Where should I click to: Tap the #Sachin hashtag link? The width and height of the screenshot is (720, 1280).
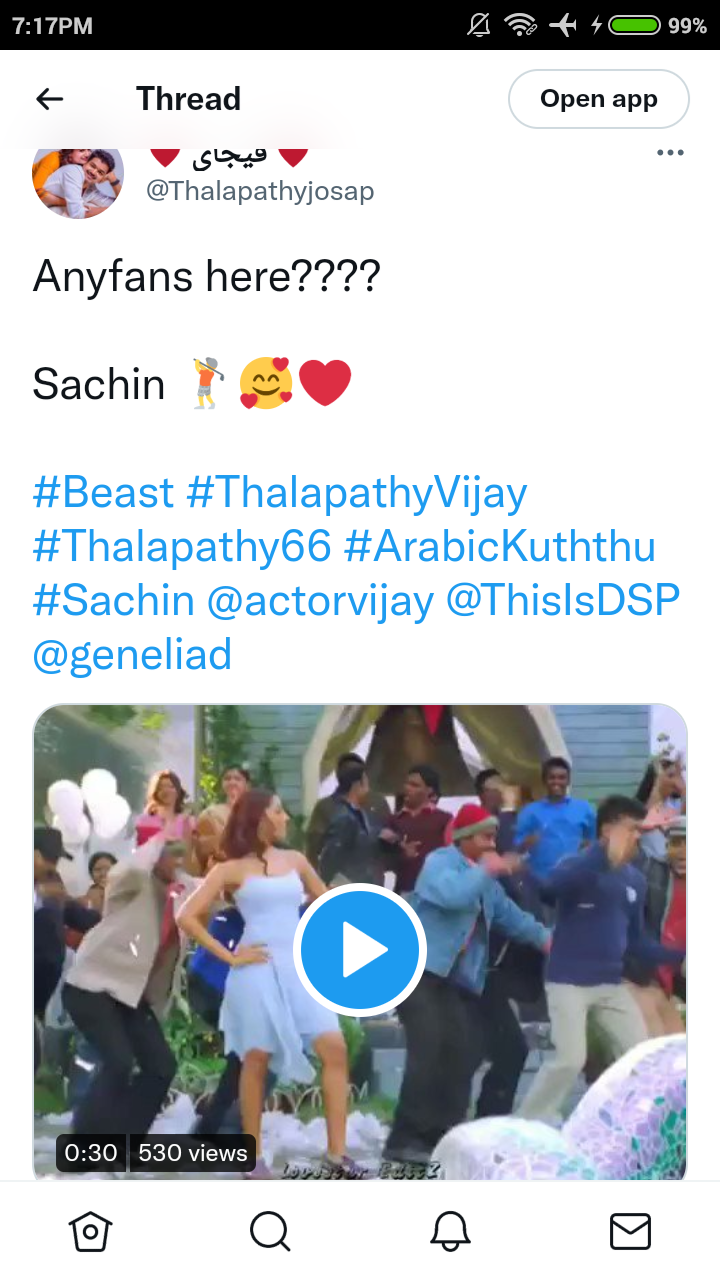tap(114, 601)
